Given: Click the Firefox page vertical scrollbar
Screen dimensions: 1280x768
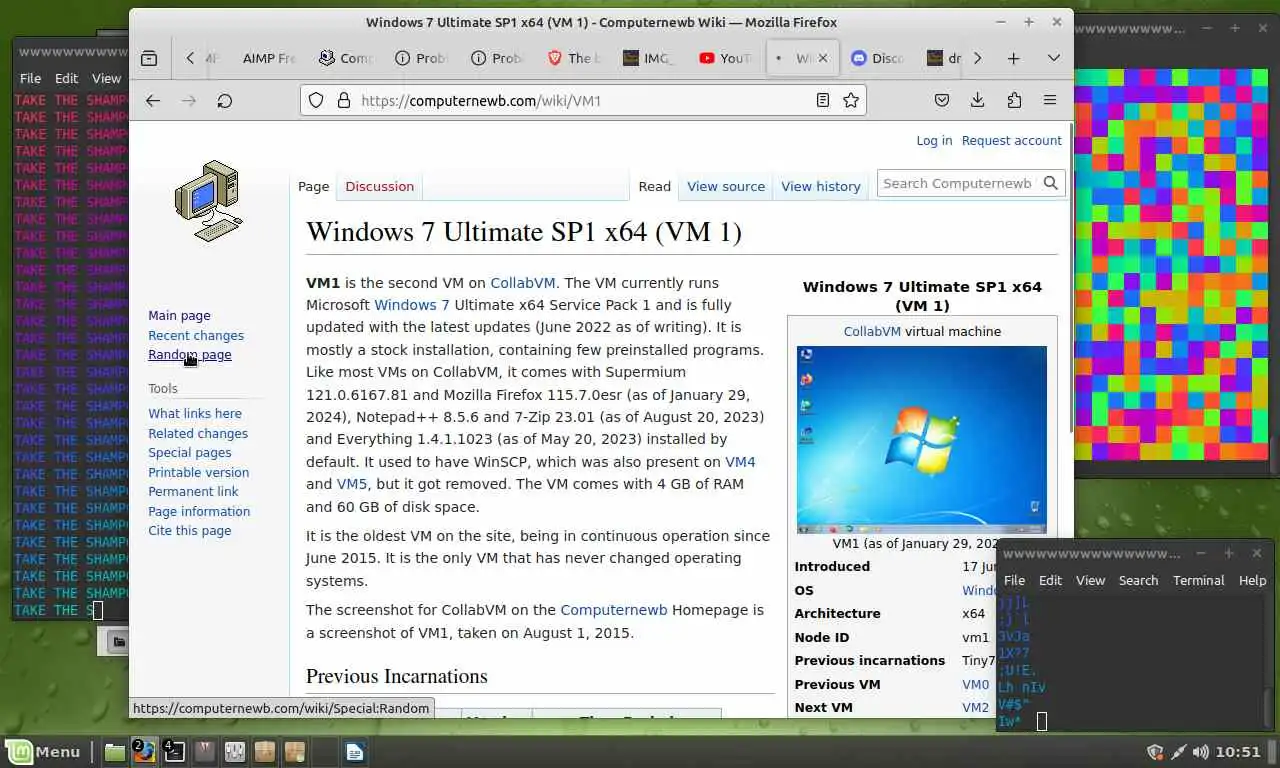Looking at the screenshot, I should tap(1070, 280).
